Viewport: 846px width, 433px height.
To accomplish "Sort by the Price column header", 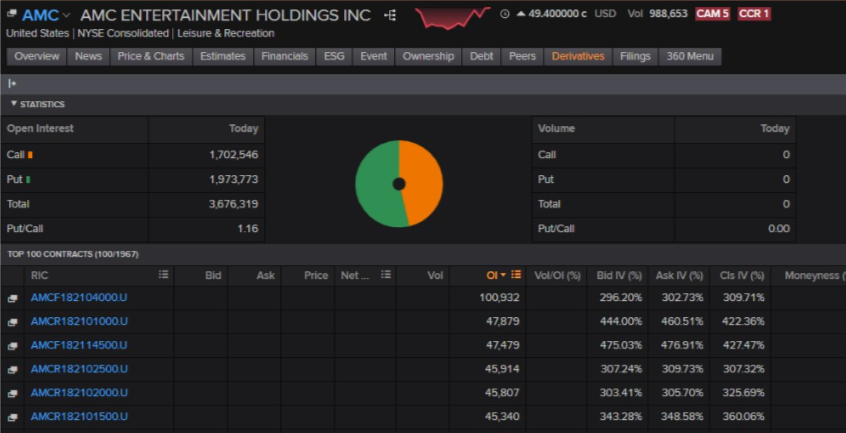I will pyautogui.click(x=316, y=276).
